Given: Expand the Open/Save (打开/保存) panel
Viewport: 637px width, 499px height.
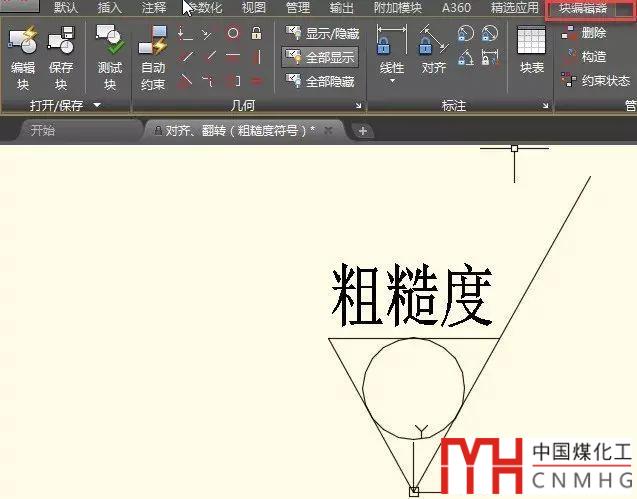Looking at the screenshot, I should 97,105.
